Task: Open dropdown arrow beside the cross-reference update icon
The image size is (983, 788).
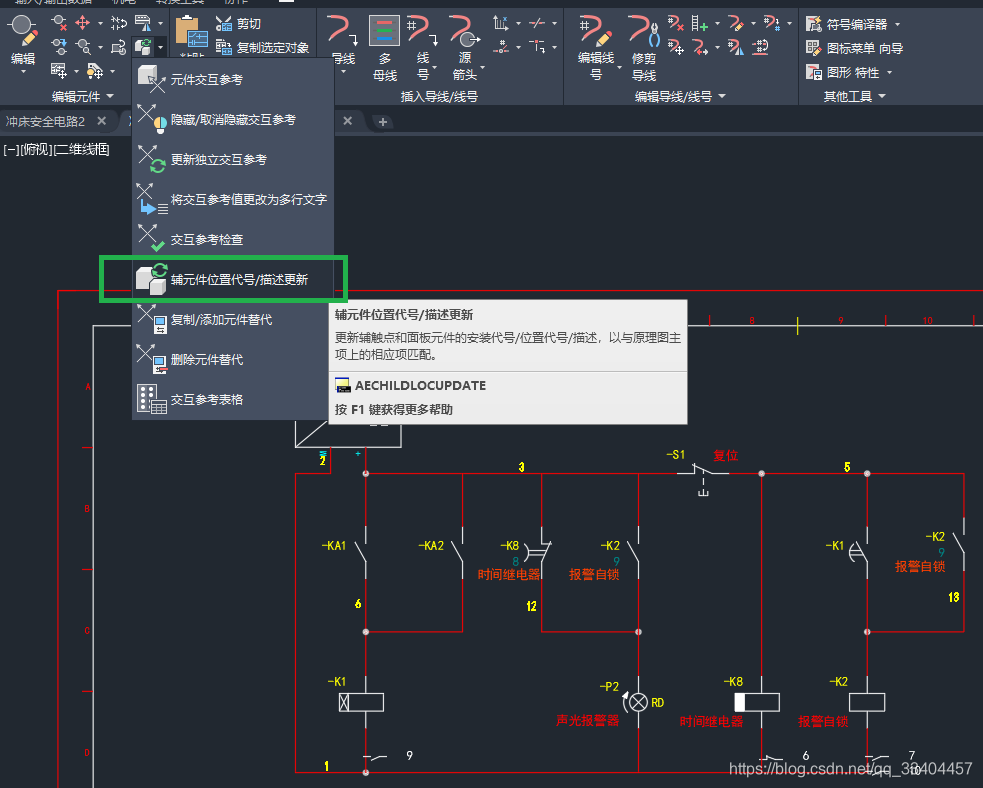Action: (x=160, y=47)
